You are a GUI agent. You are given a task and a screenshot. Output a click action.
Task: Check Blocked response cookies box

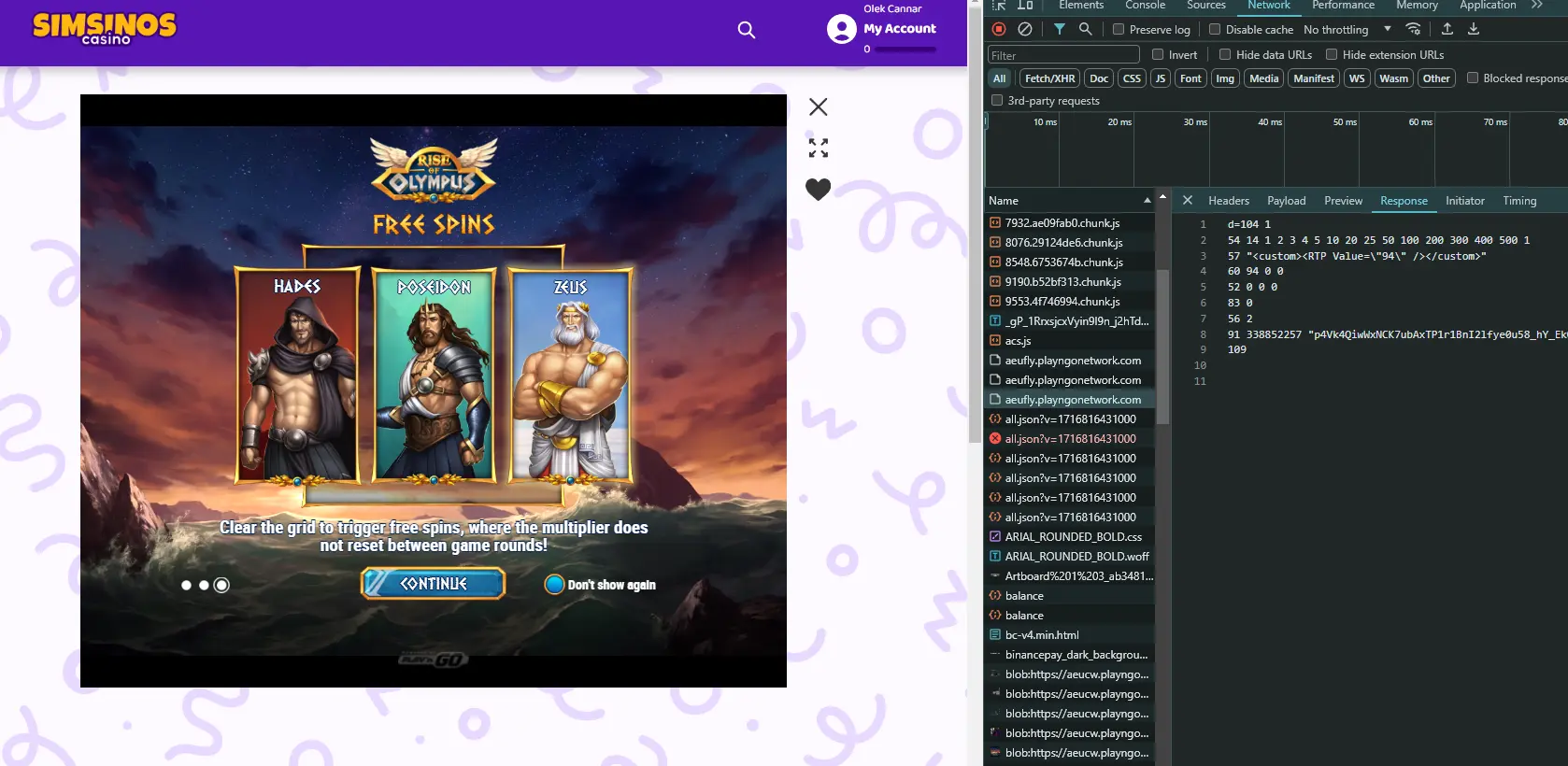click(x=1473, y=78)
